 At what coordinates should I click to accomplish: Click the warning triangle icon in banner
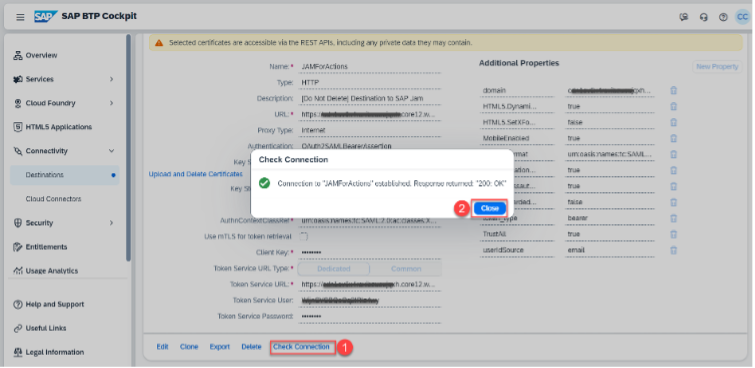pyautogui.click(x=159, y=43)
